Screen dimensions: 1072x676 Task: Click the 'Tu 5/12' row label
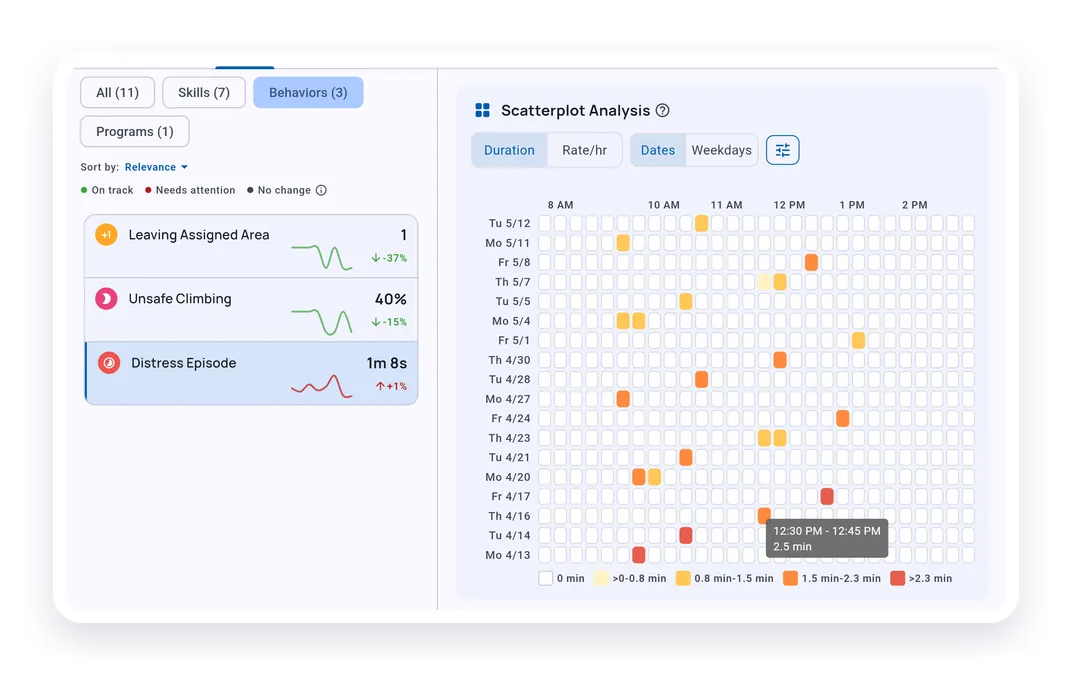pos(509,223)
